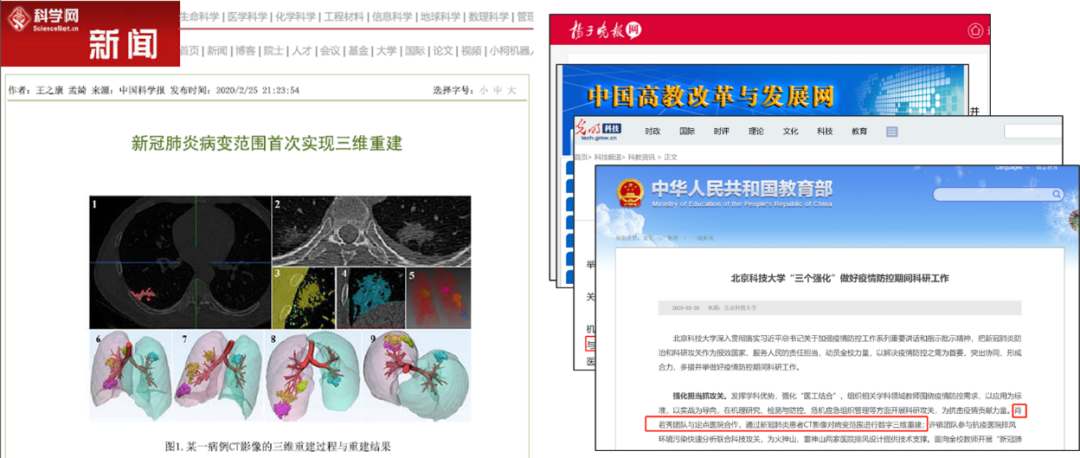This screenshot has width=1080, height=458.
Task: Select small font size 小
Action: point(483,90)
